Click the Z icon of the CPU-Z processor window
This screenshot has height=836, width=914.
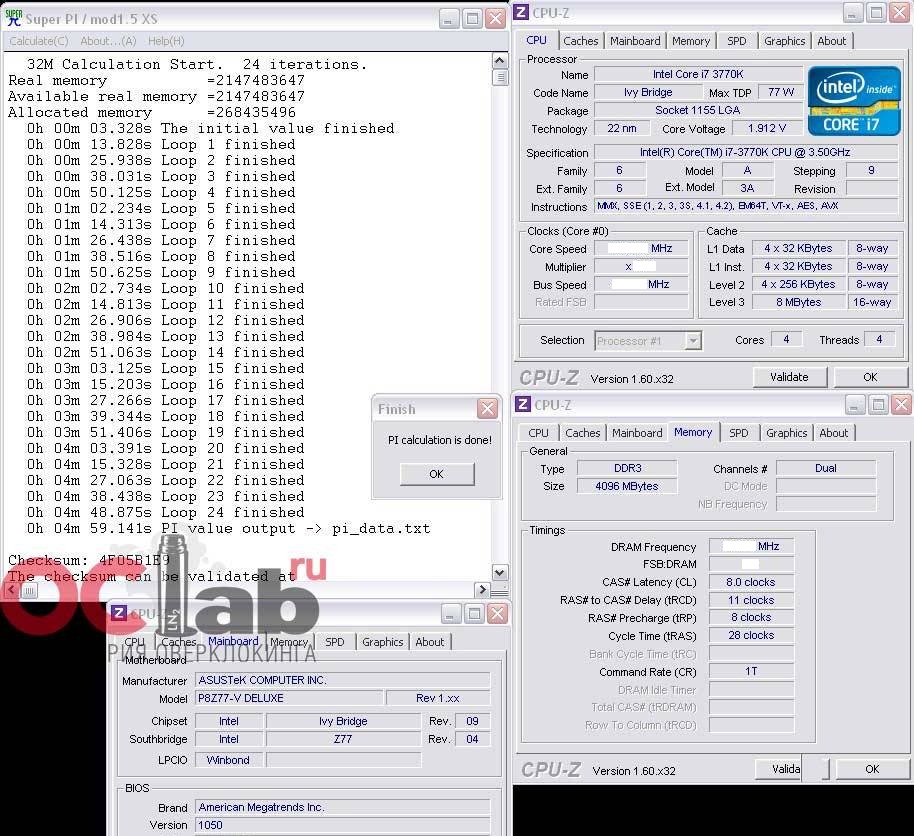click(521, 12)
